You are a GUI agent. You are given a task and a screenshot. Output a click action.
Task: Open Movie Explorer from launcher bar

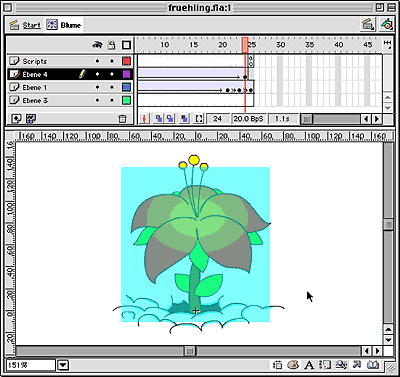click(341, 365)
